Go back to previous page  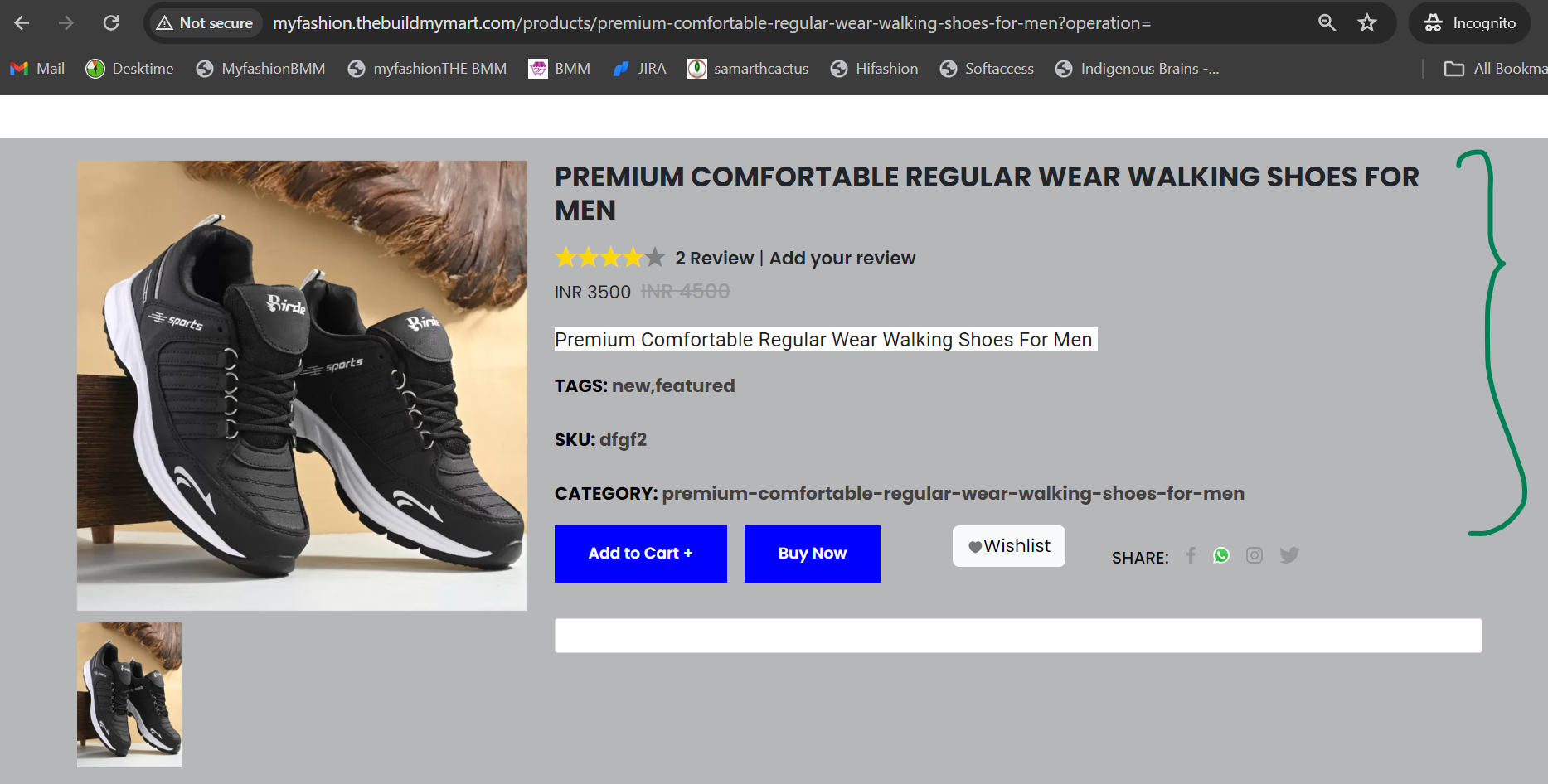pos(22,23)
